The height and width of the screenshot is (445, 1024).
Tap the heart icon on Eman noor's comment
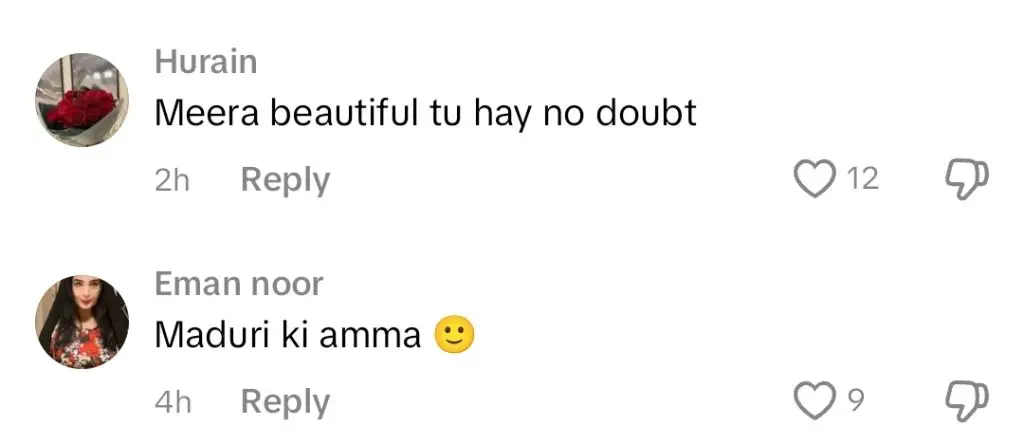coord(814,401)
